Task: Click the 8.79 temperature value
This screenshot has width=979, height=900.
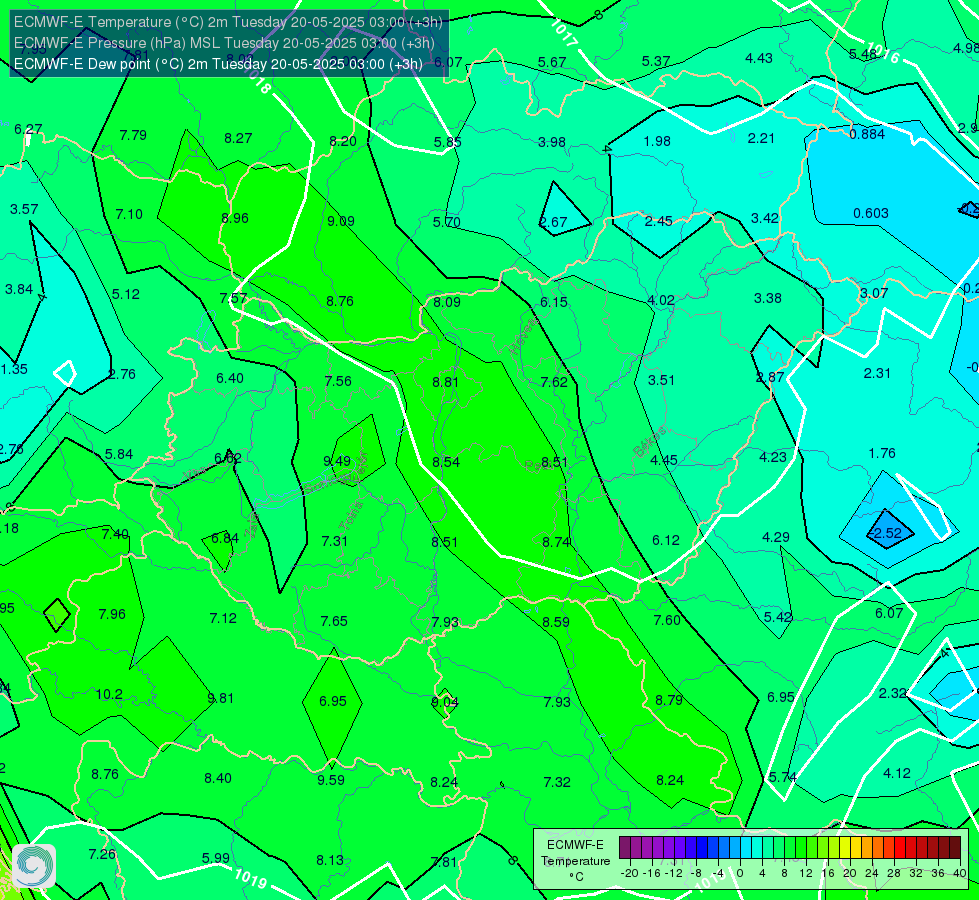Action: (669, 700)
